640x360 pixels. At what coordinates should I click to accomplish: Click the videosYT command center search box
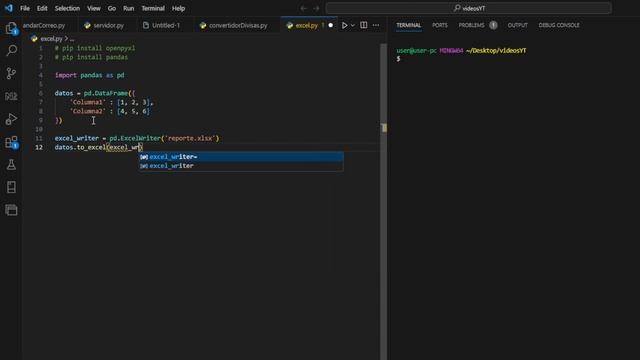(x=469, y=8)
